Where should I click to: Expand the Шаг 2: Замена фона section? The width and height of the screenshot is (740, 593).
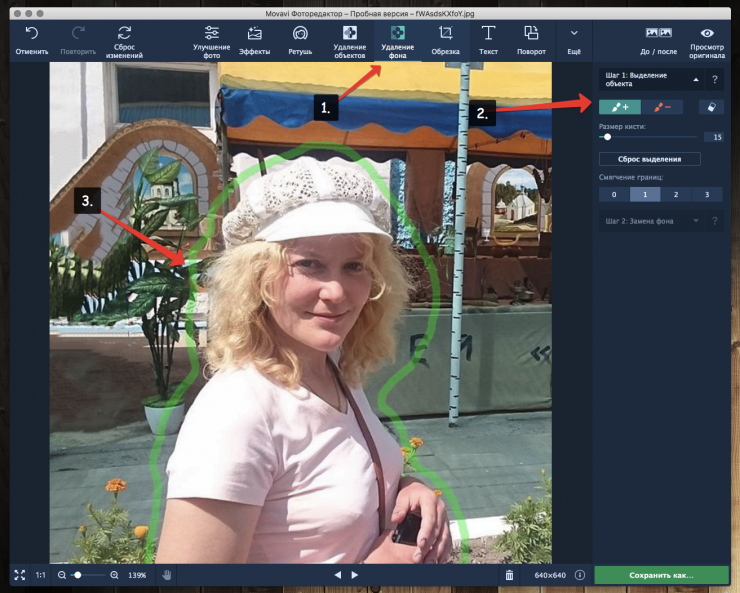coord(695,220)
